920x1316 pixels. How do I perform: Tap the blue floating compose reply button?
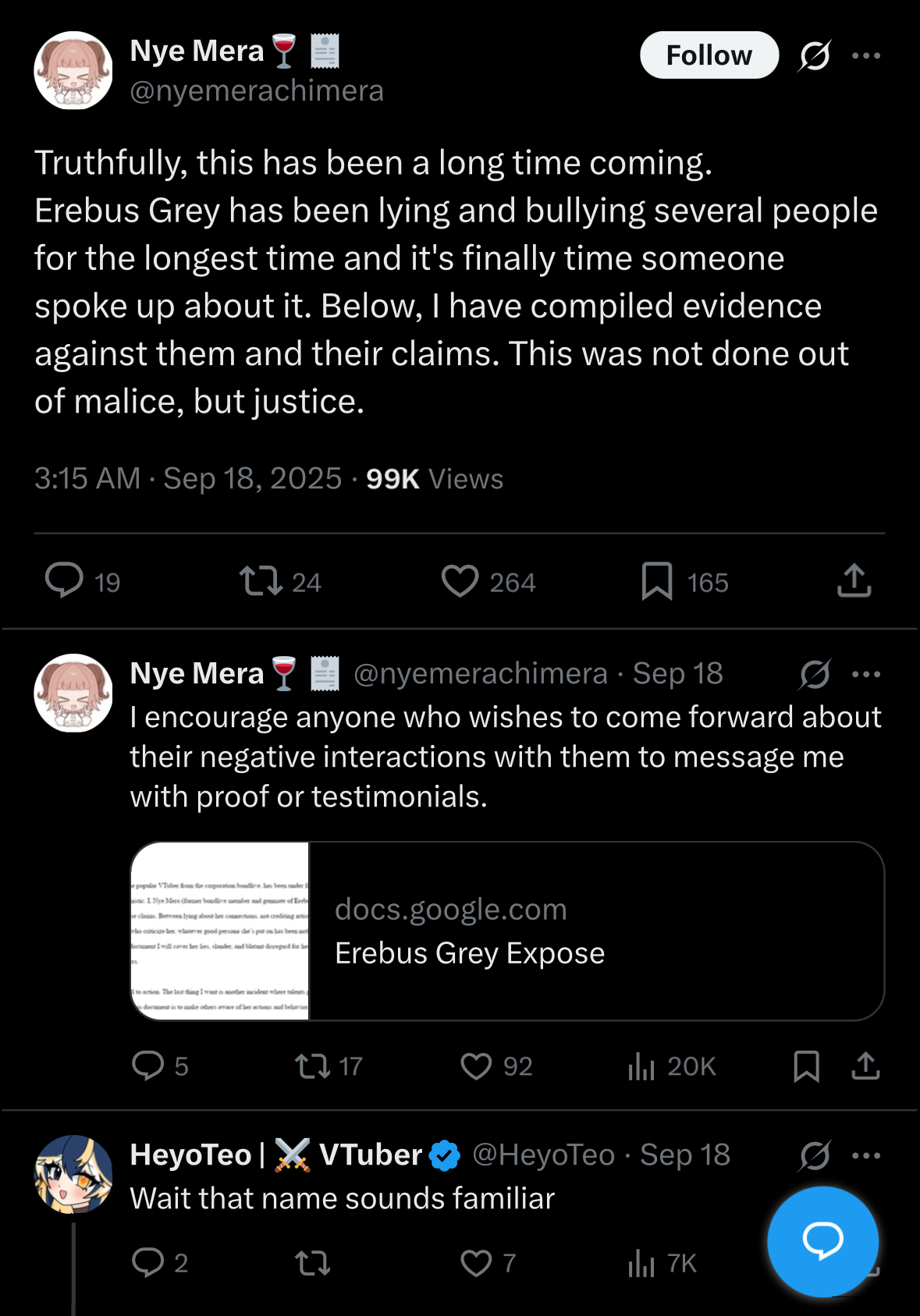[x=822, y=1241]
